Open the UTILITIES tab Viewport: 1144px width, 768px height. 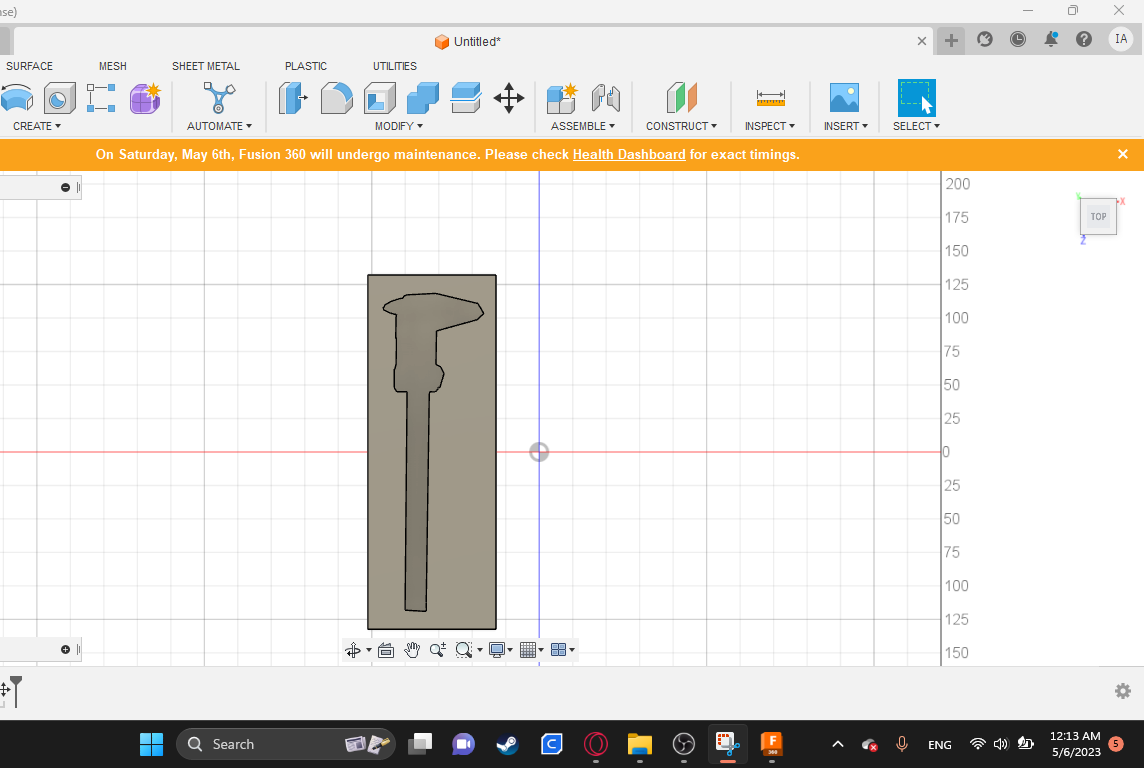click(x=394, y=66)
